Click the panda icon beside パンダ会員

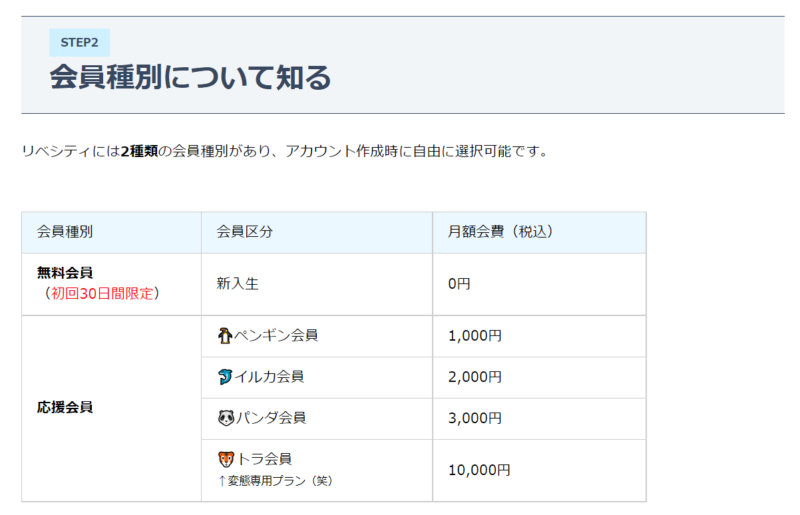tap(226, 418)
